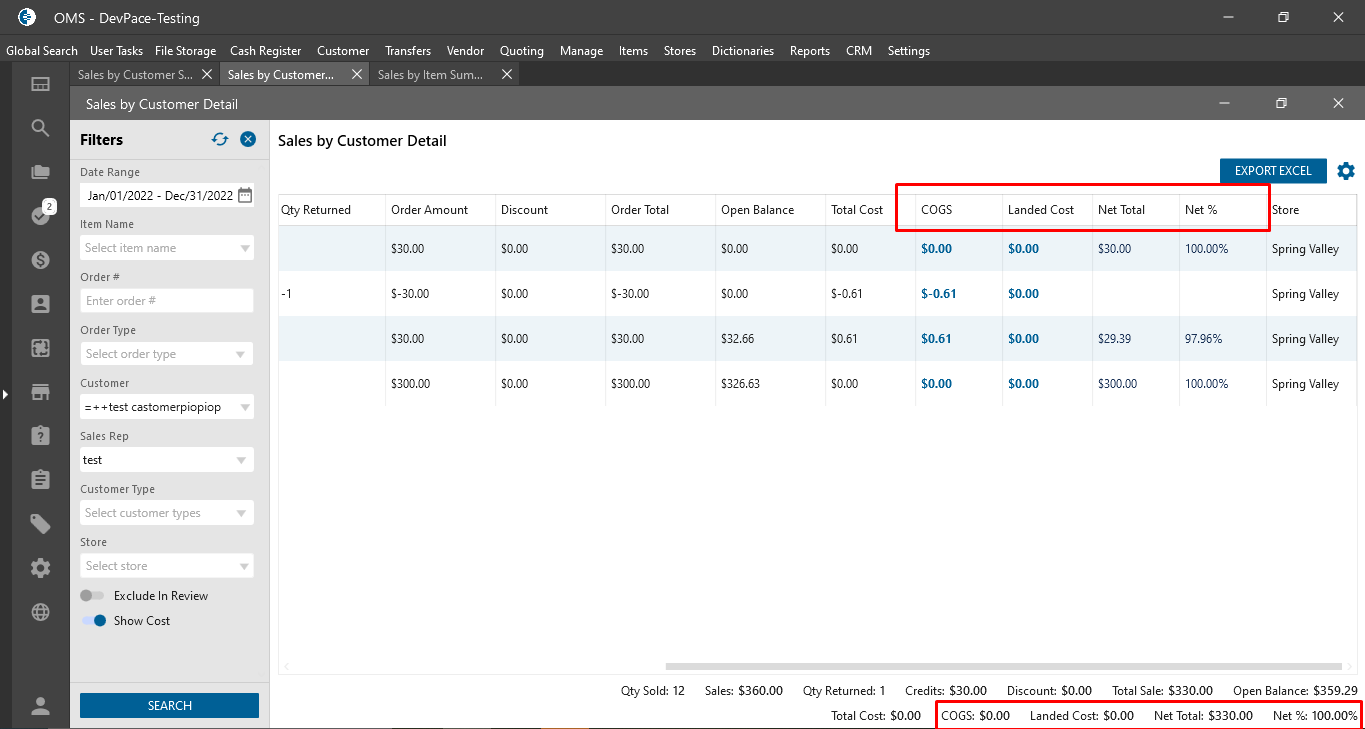1365x729 pixels.
Task: Expand the Item Name dropdown
Action: coord(166,248)
